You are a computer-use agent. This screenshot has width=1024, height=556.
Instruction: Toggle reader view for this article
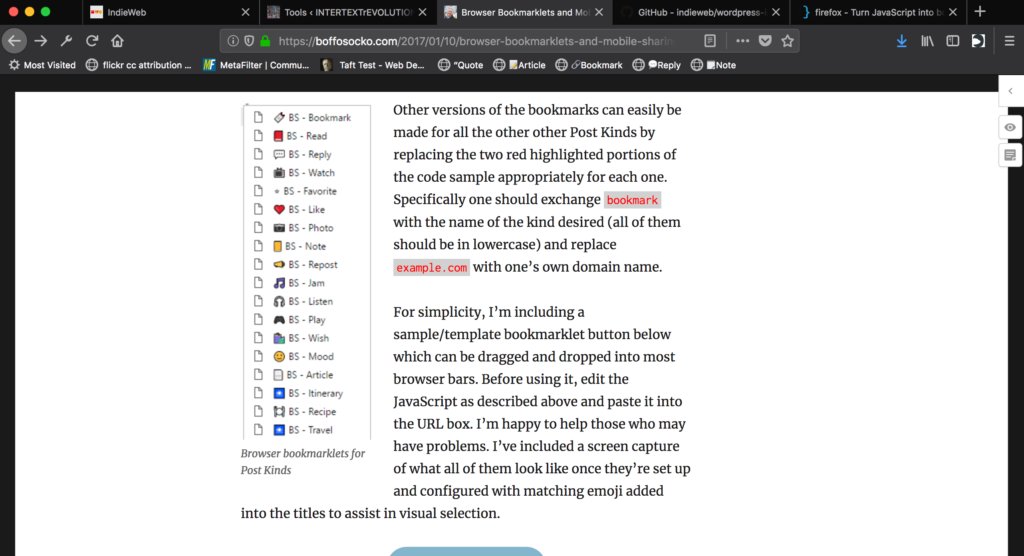click(710, 41)
